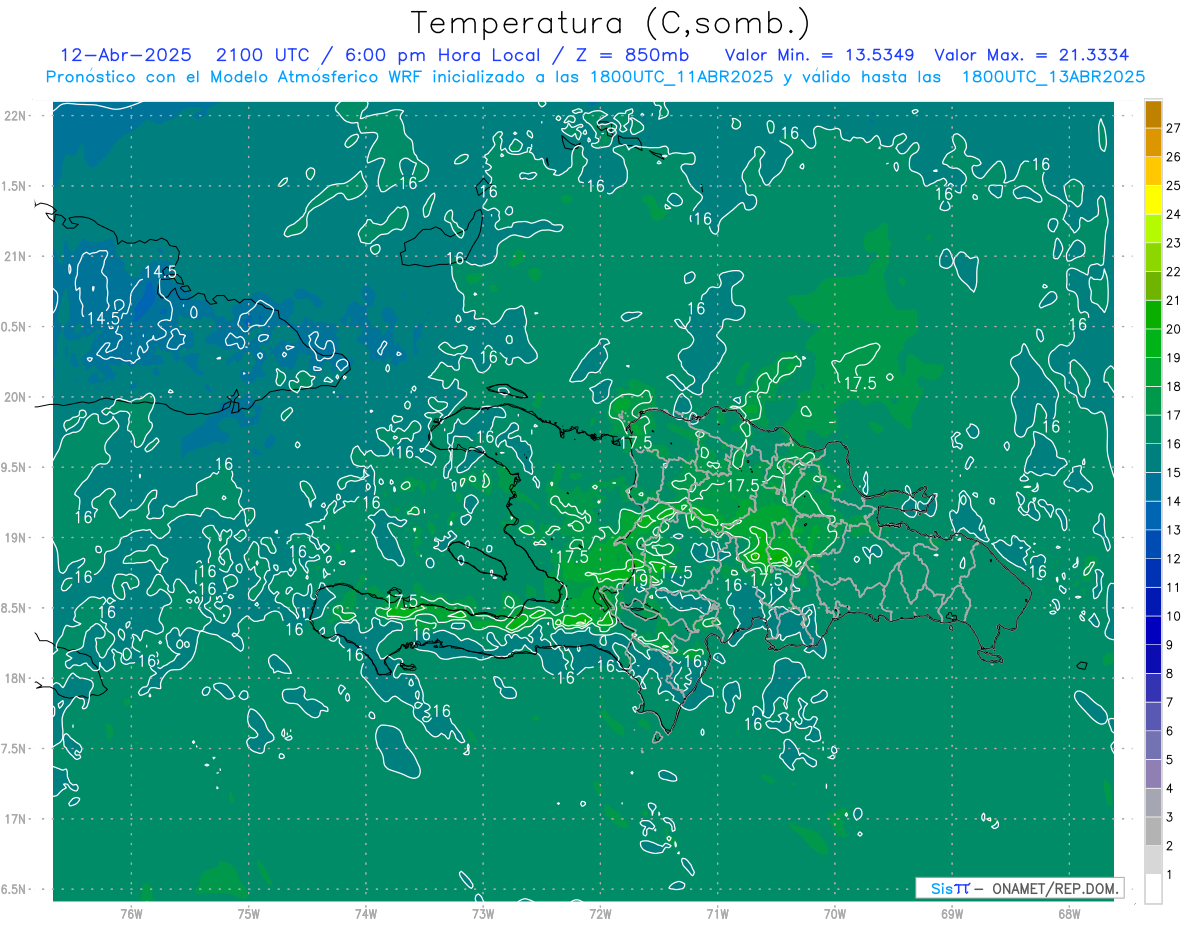
Task: Click the color scale label "18"
Action: click(x=1173, y=386)
